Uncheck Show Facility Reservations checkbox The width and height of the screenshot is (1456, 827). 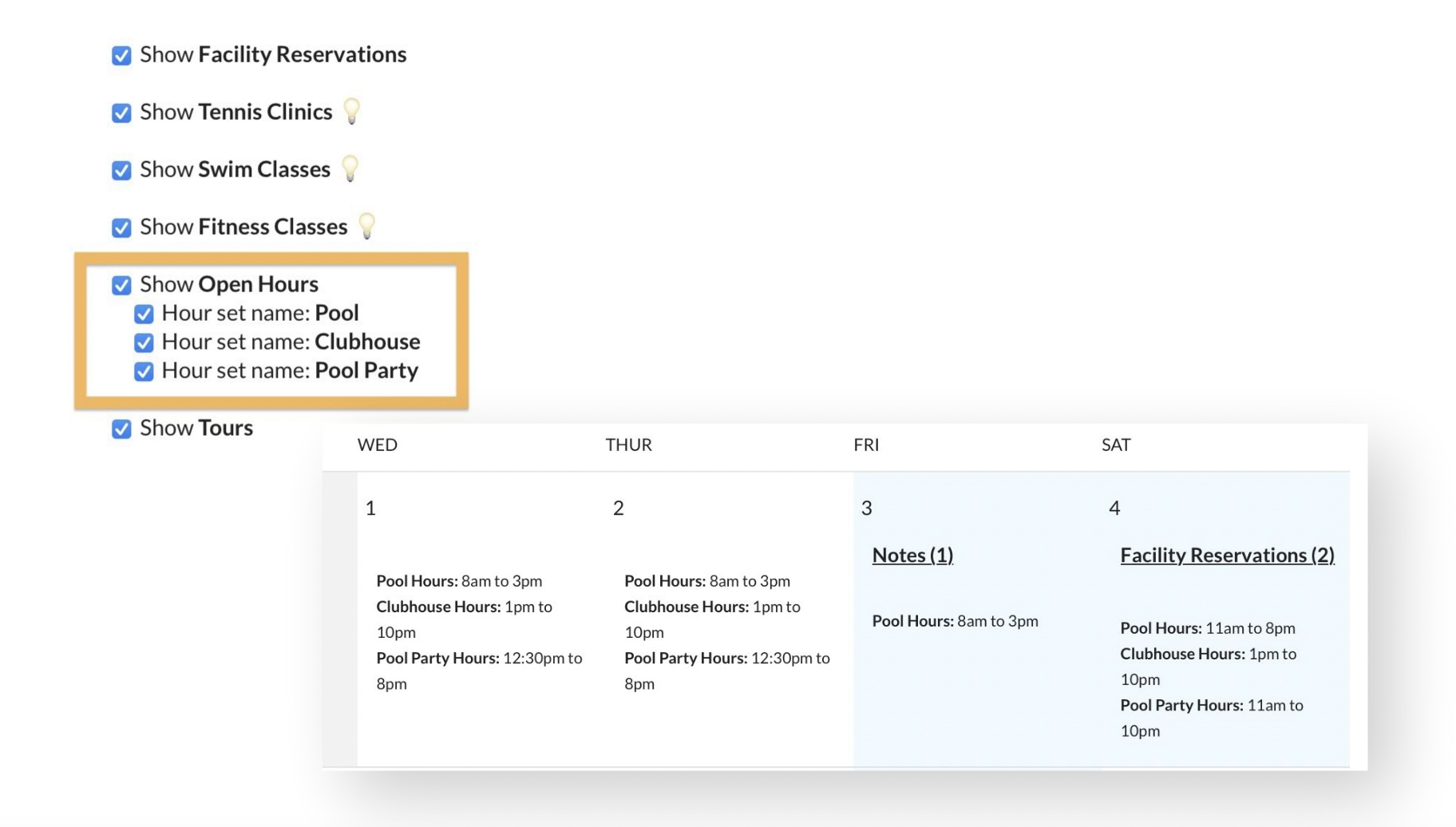click(121, 55)
